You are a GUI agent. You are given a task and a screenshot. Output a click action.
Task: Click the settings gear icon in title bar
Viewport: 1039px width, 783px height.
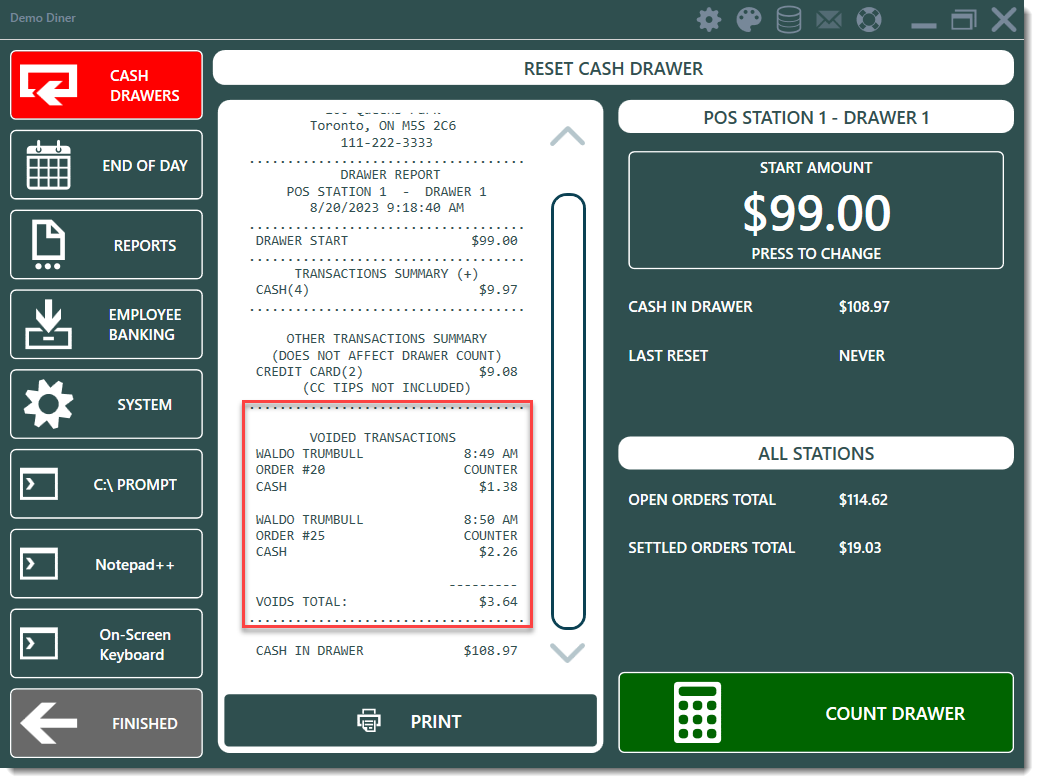[x=709, y=20]
